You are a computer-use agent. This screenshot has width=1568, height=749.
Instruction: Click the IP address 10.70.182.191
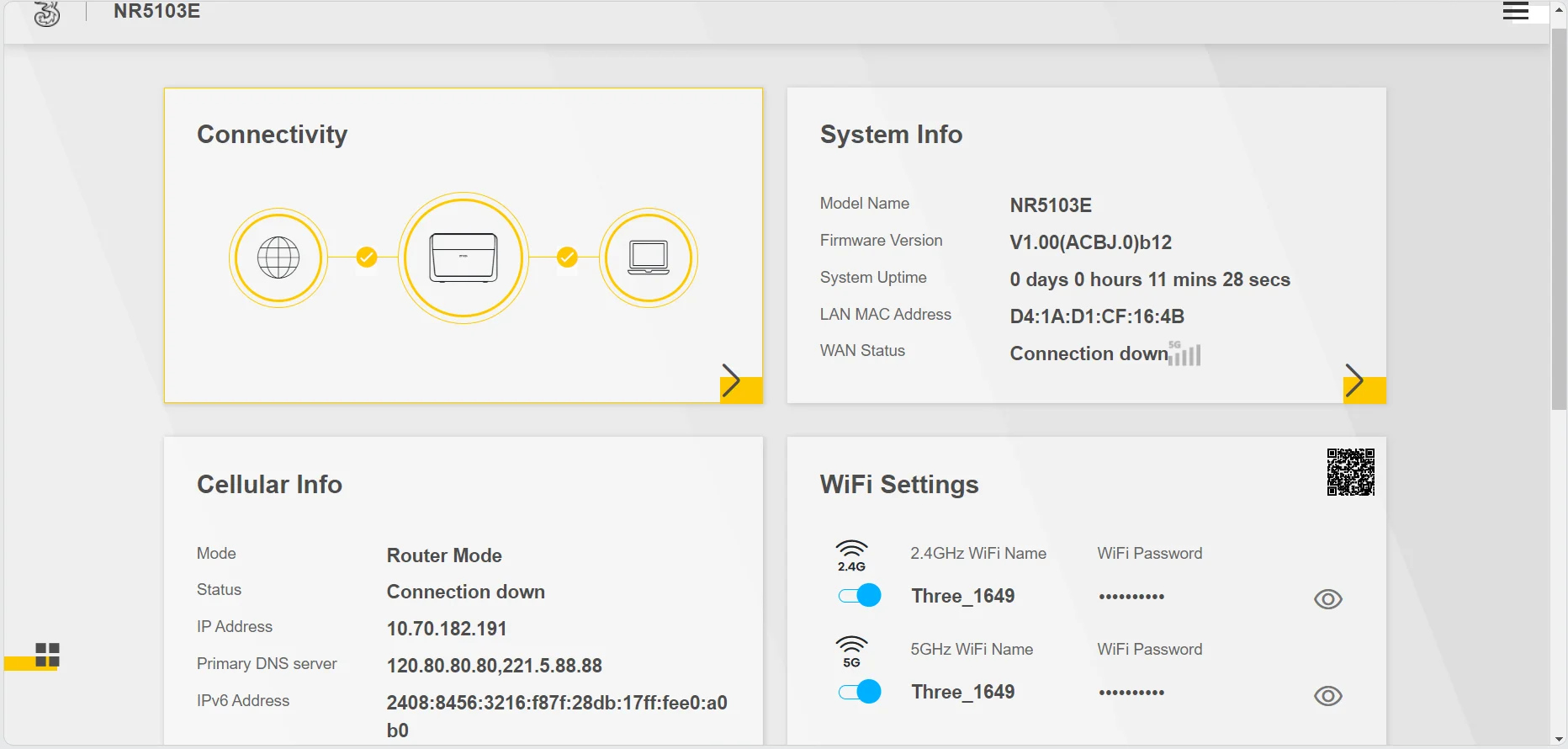tap(447, 629)
